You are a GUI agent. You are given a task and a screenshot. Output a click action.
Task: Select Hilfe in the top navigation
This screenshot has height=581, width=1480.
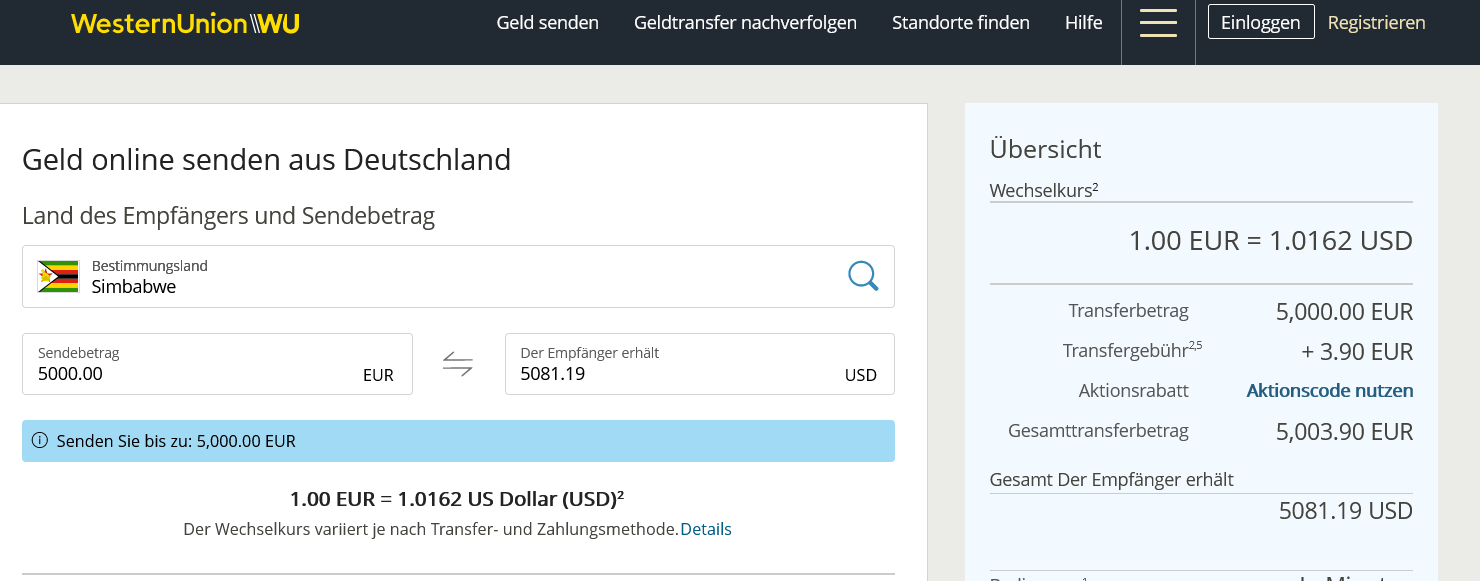click(1083, 23)
